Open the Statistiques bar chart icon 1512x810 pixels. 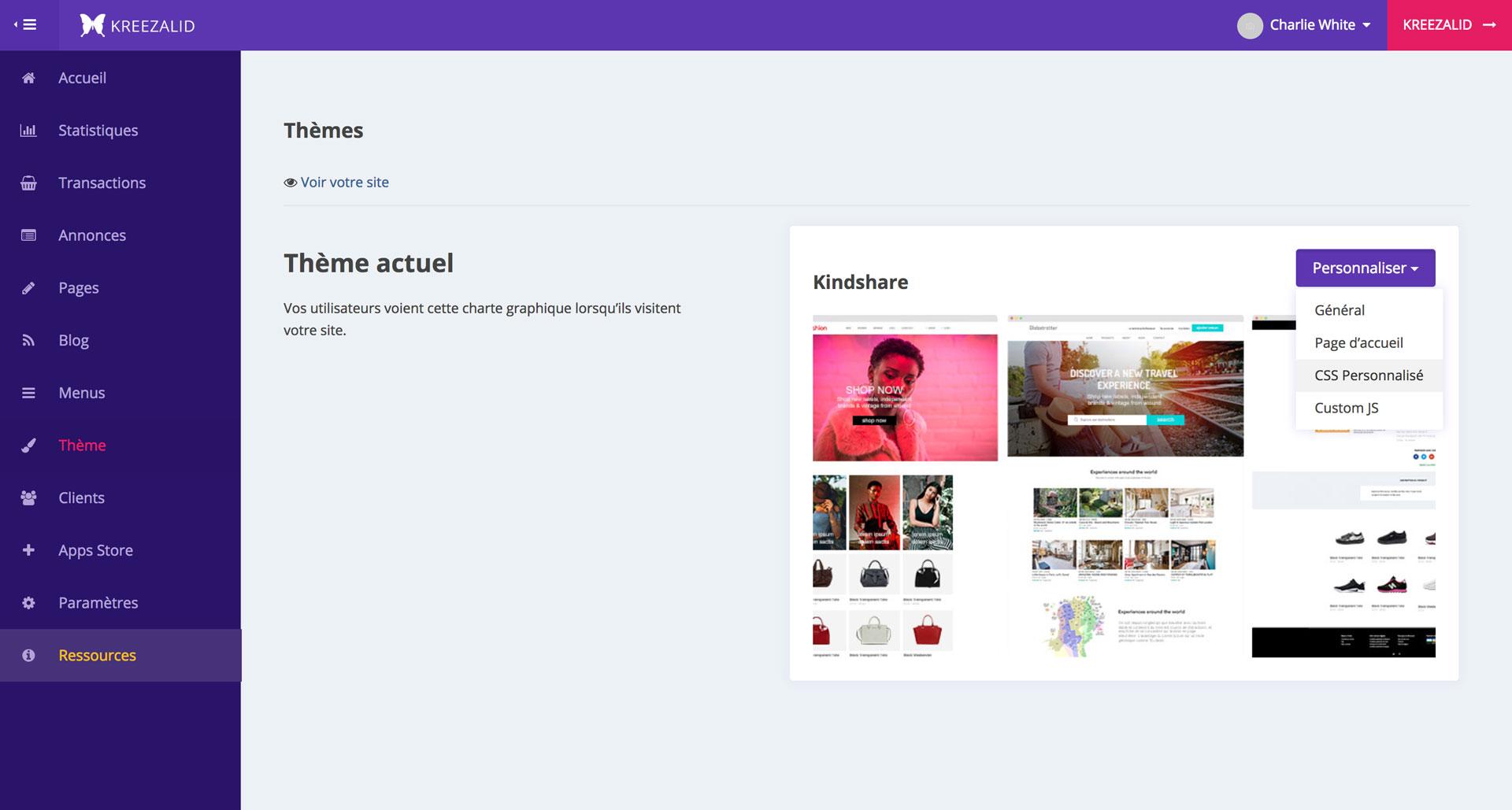pos(28,131)
